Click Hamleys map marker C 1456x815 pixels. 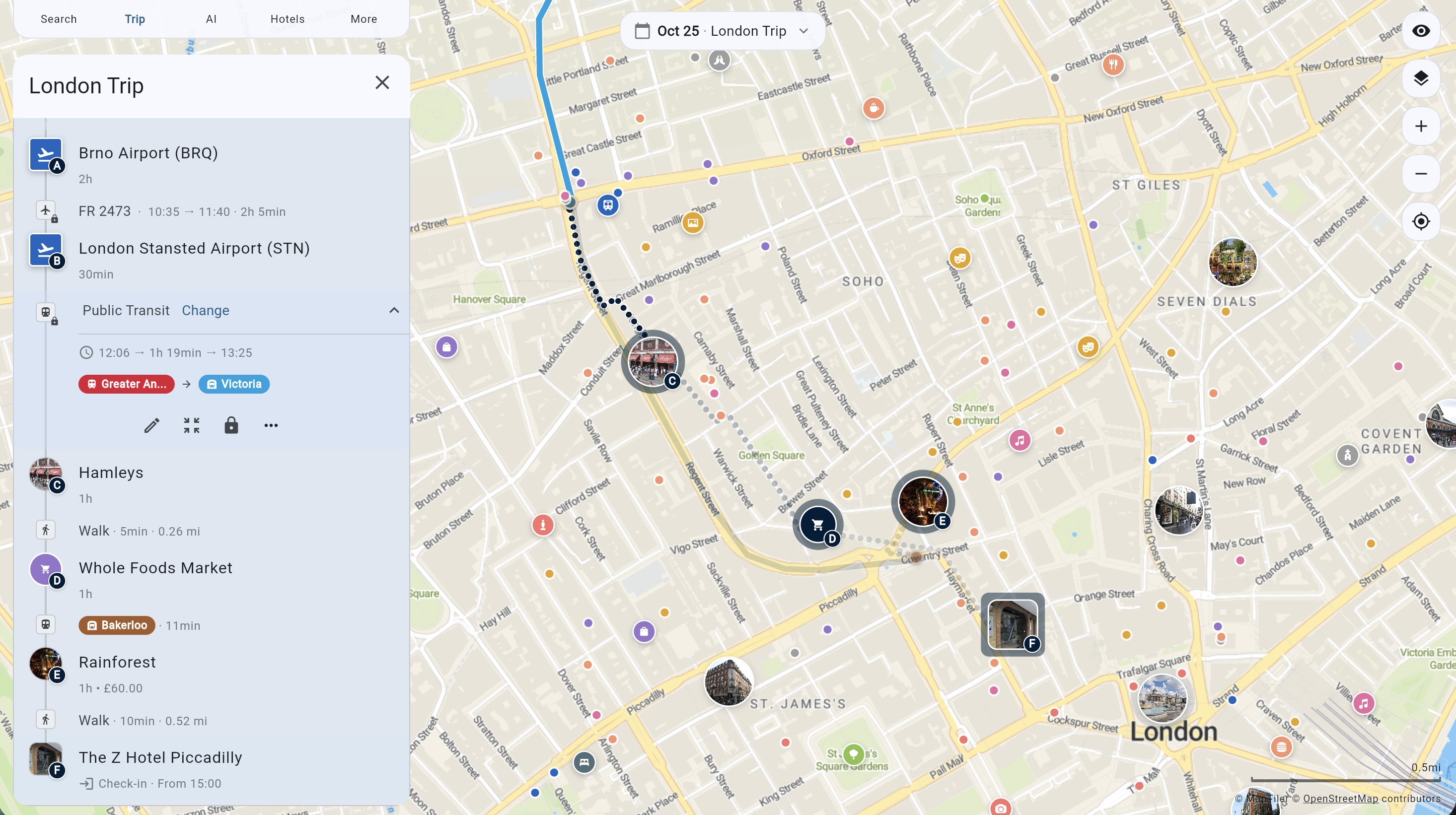(653, 361)
